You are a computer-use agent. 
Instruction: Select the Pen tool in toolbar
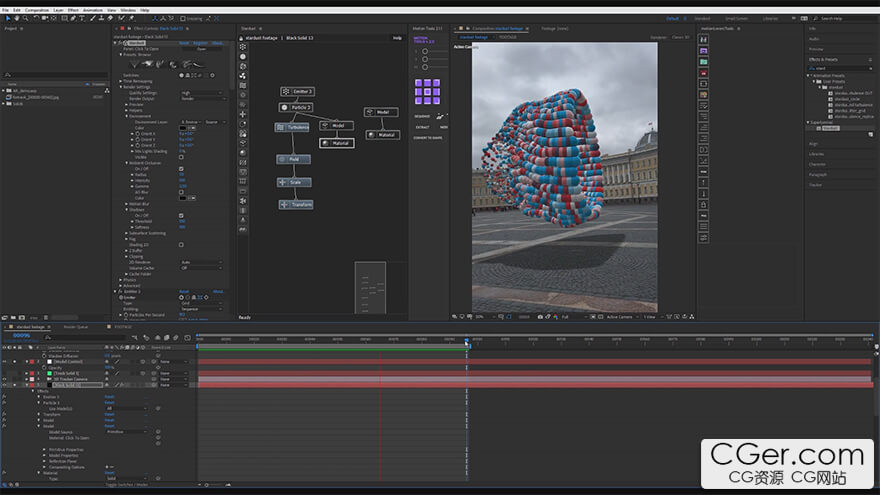(74, 19)
